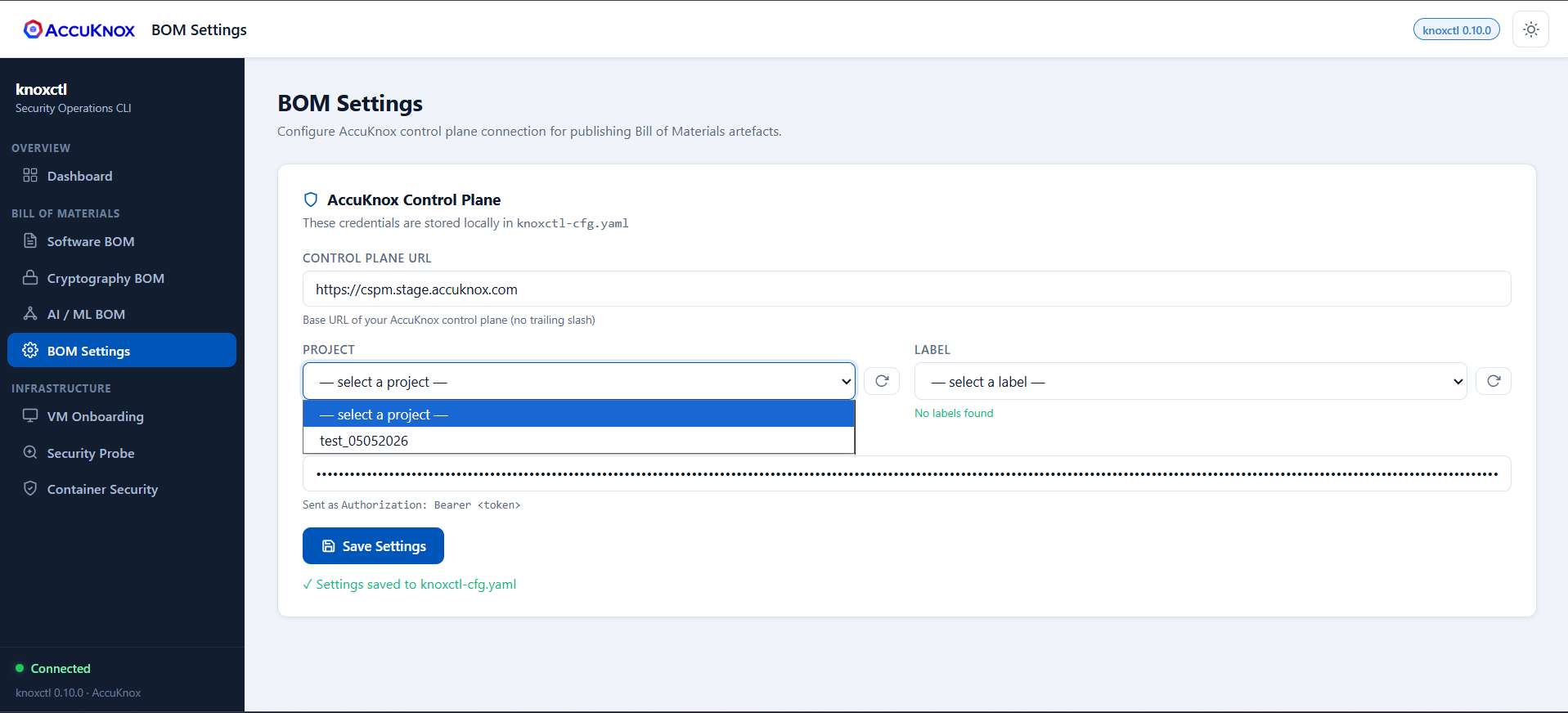
Task: Click the 'Base URL of your AccuKnox control plane' hint
Action: tap(449, 320)
